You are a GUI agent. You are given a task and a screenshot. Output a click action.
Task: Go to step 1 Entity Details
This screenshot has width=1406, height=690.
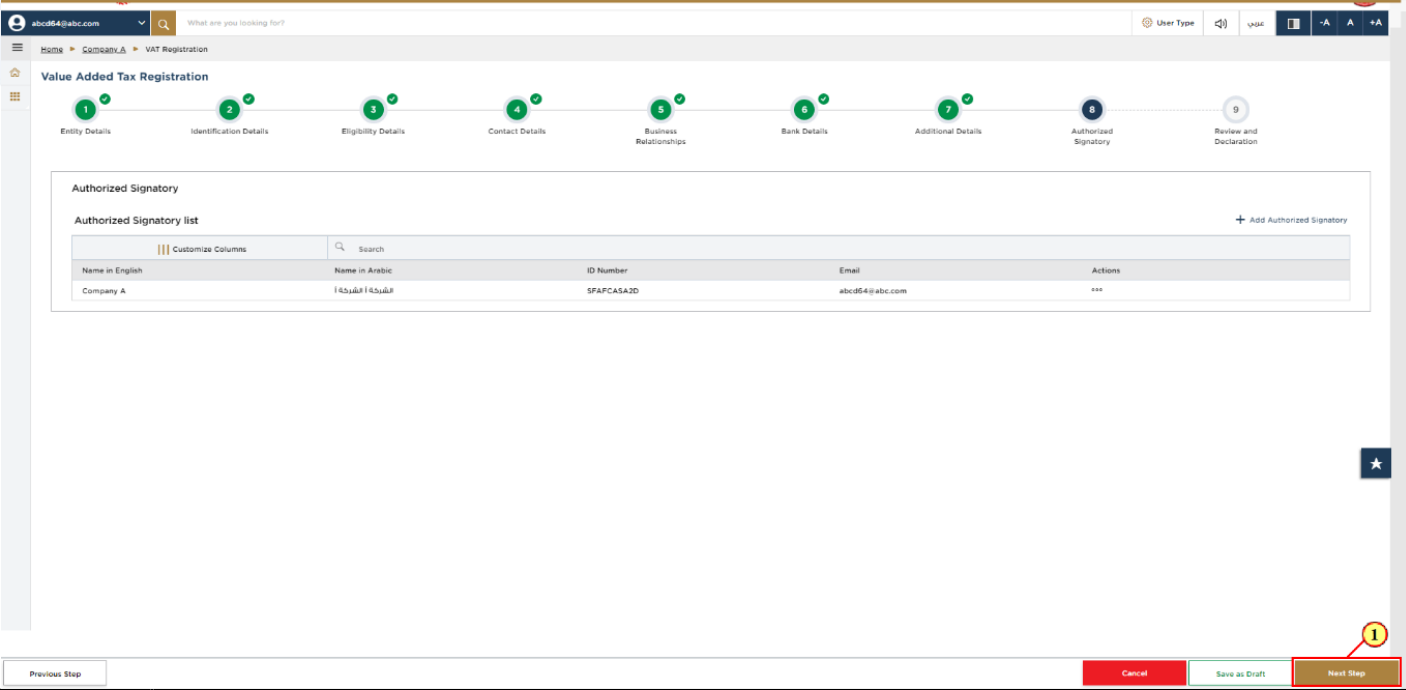click(x=86, y=110)
